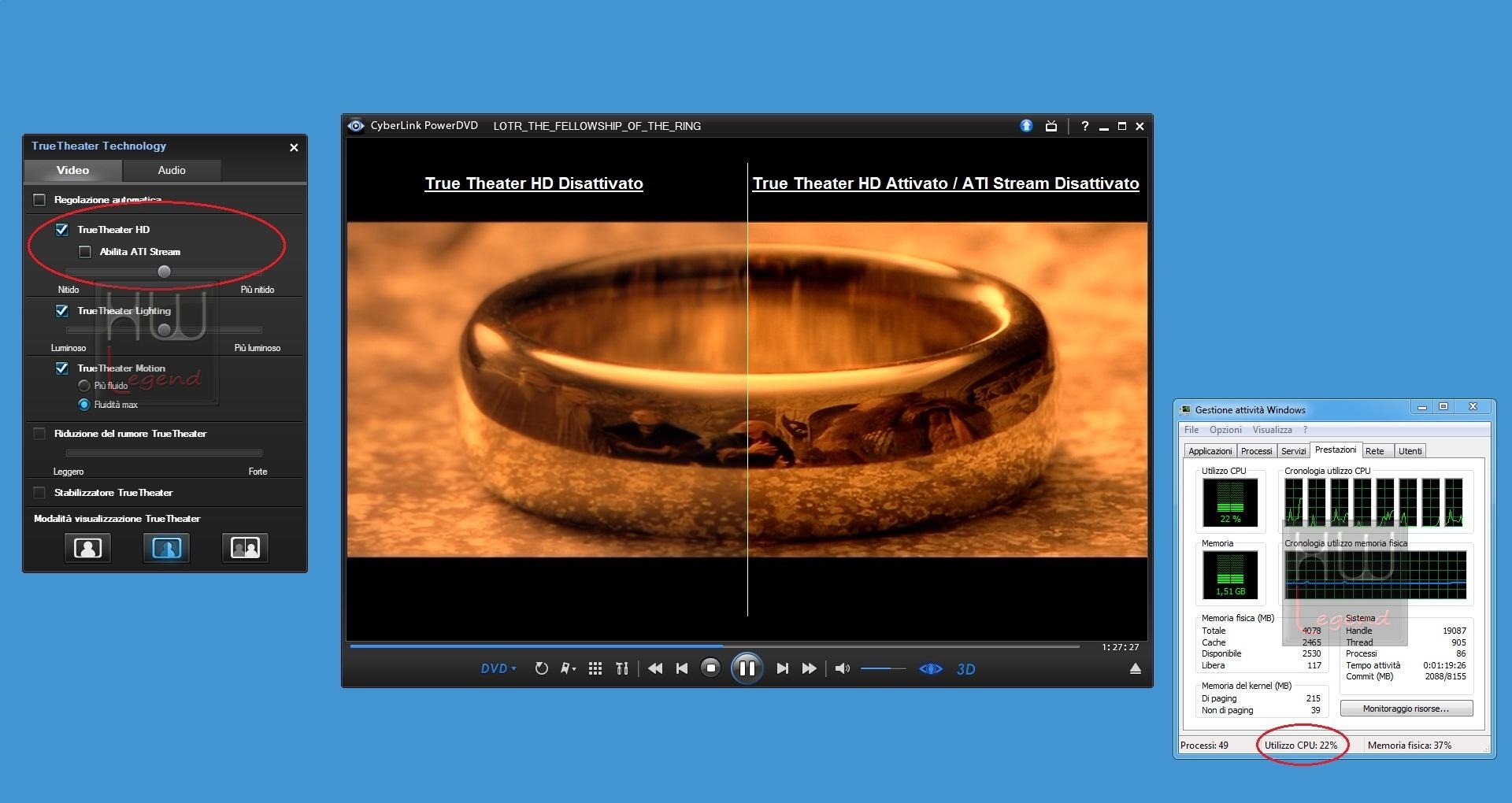Choose full-screen TrueTheater display mode

pyautogui.click(x=87, y=548)
